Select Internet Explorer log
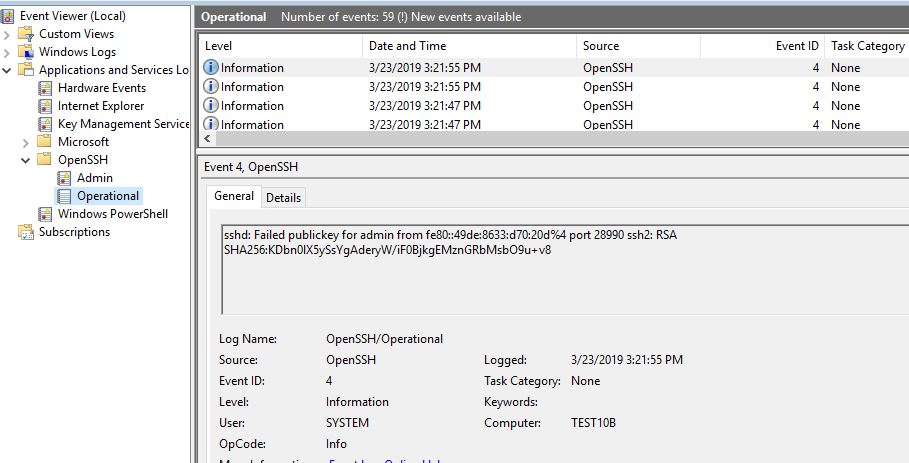 (x=101, y=106)
